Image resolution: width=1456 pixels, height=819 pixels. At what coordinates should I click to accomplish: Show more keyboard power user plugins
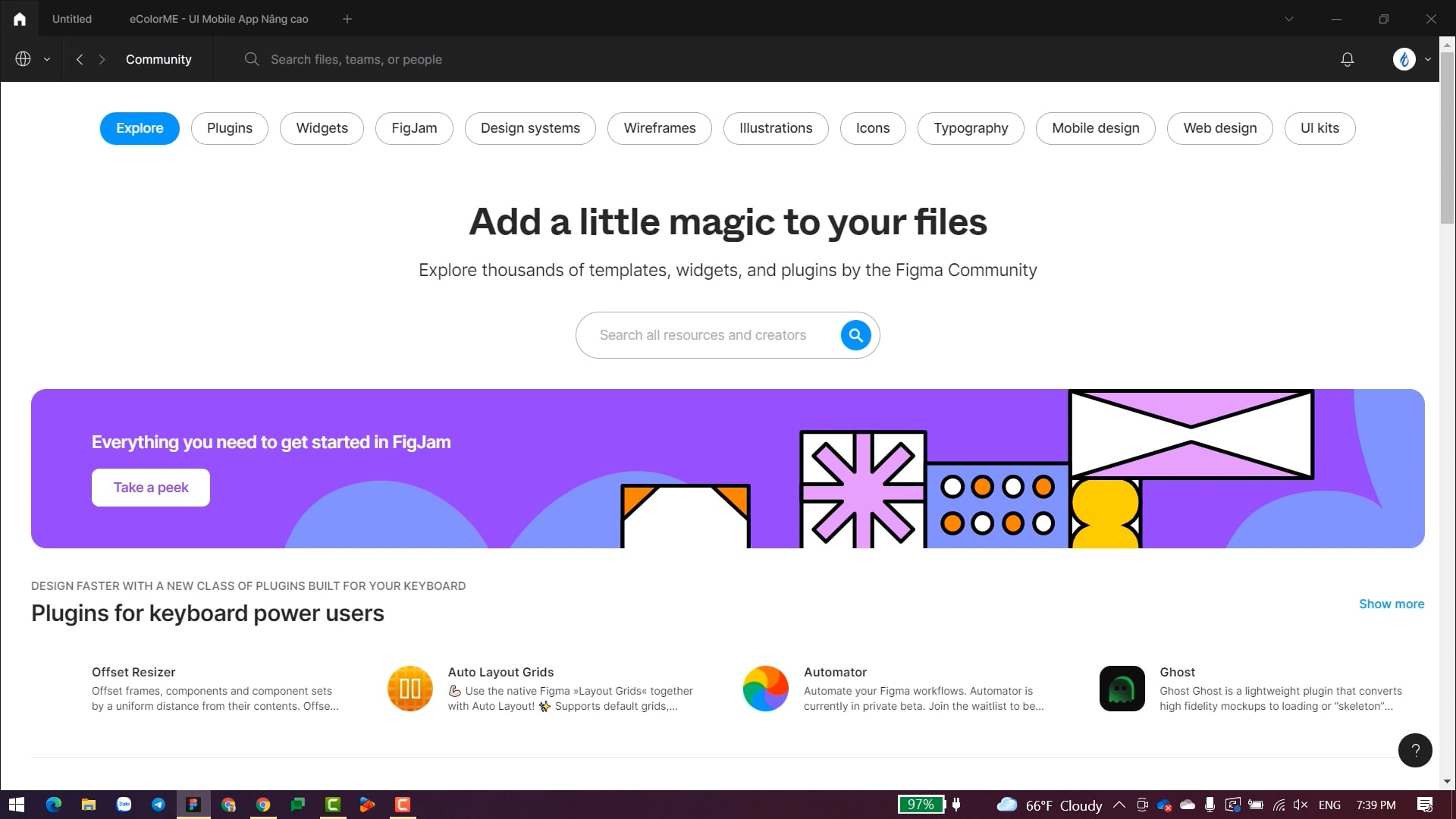pos(1392,604)
